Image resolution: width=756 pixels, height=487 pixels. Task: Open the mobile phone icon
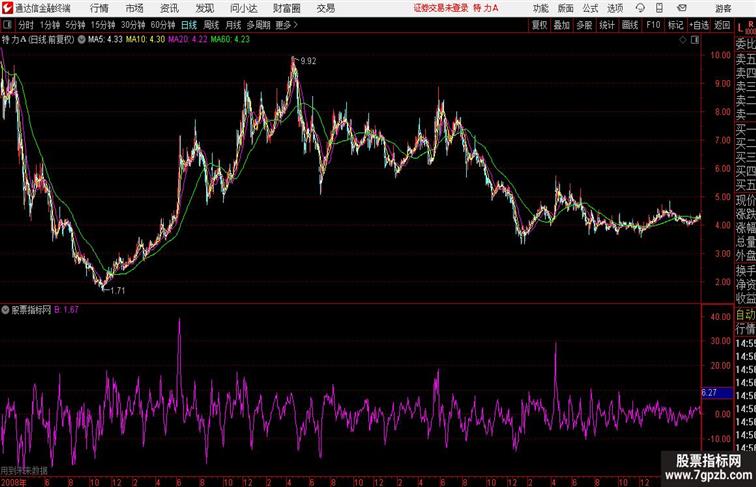pos(659,8)
